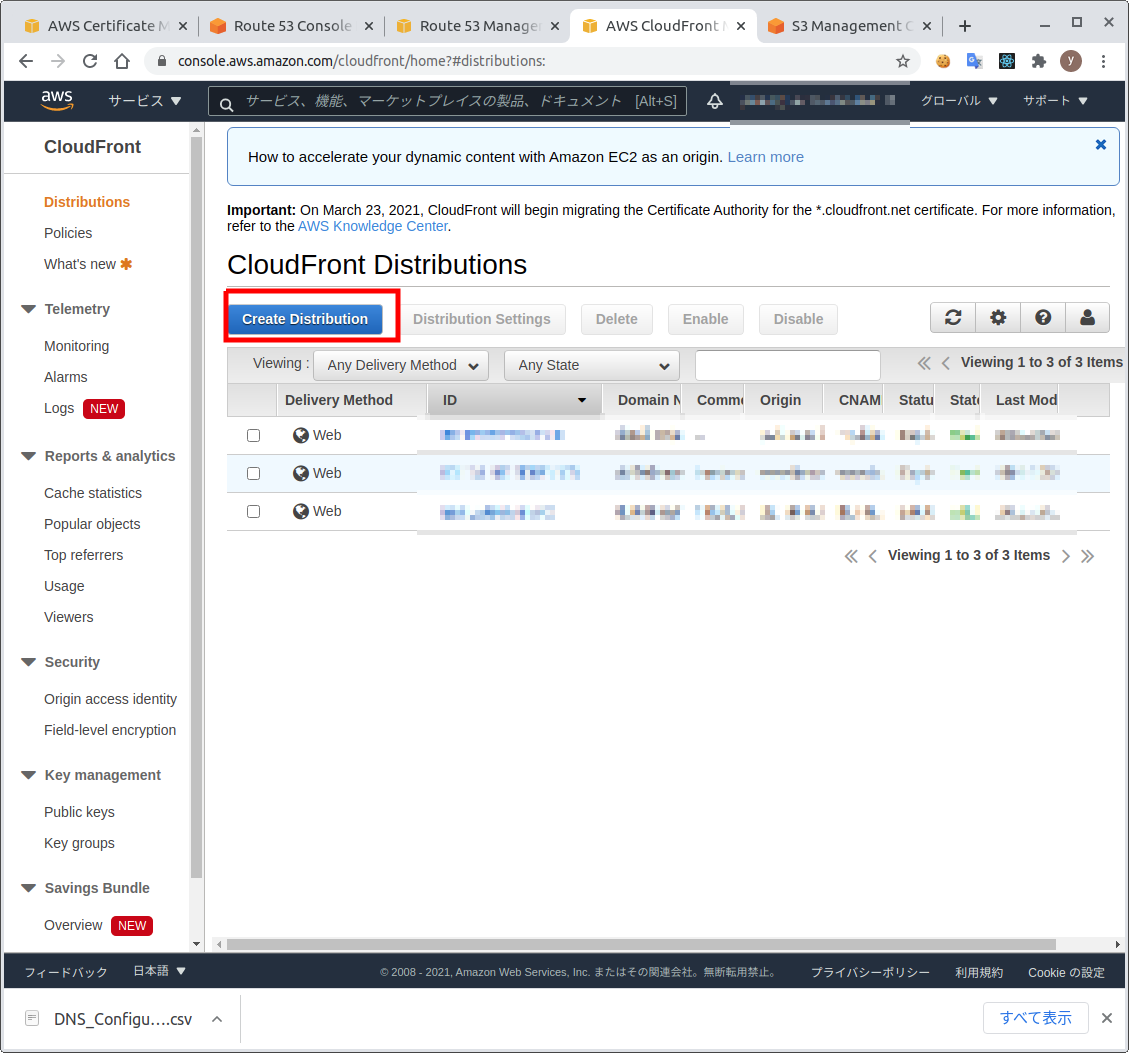This screenshot has width=1129, height=1053.
Task: Reload the browser page
Action: point(90,61)
